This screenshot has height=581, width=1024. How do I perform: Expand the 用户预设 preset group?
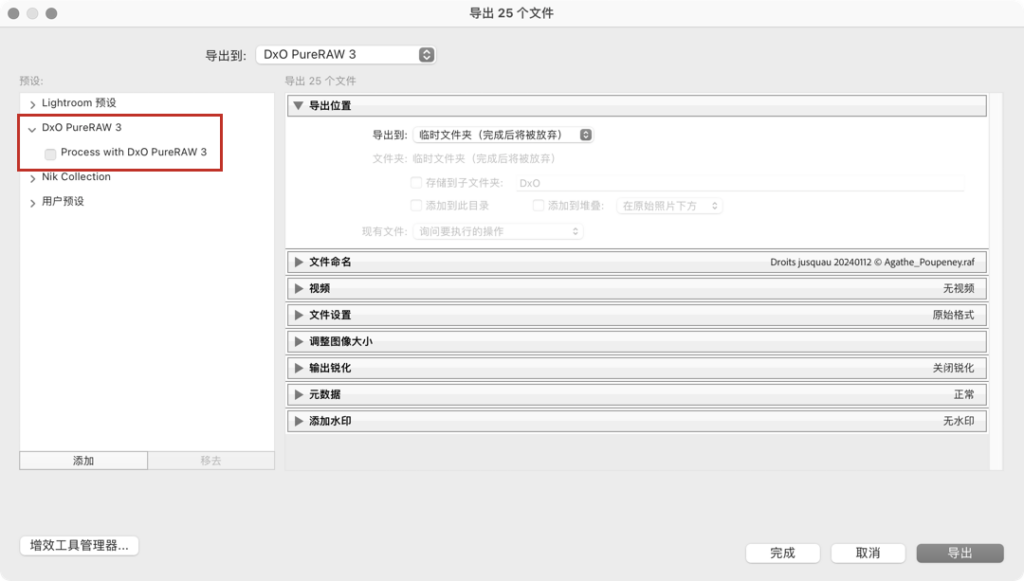click(32, 203)
